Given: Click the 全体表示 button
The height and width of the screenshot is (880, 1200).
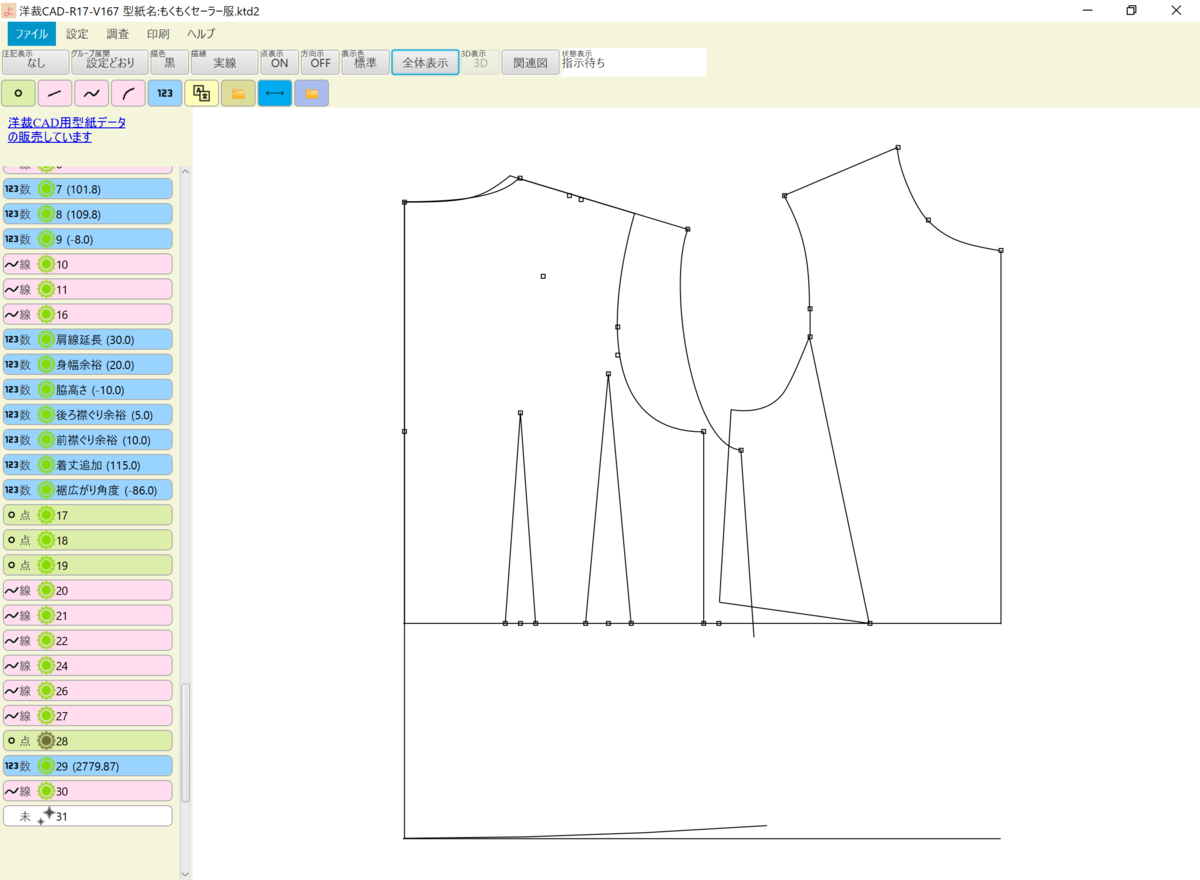Looking at the screenshot, I should (424, 61).
